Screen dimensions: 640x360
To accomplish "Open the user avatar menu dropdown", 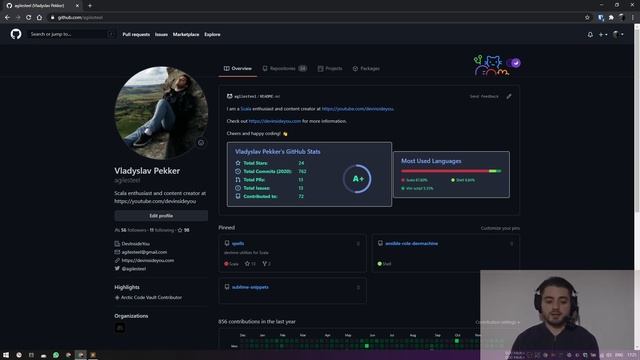I will pyautogui.click(x=618, y=35).
